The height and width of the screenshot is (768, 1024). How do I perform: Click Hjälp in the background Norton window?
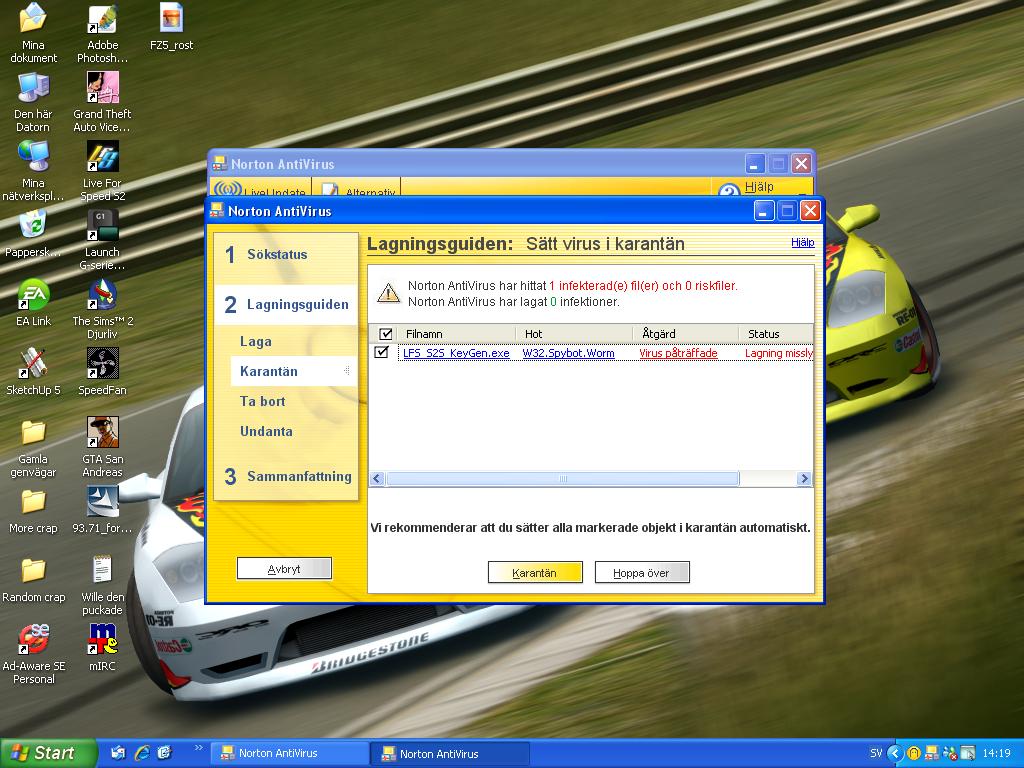point(759,187)
